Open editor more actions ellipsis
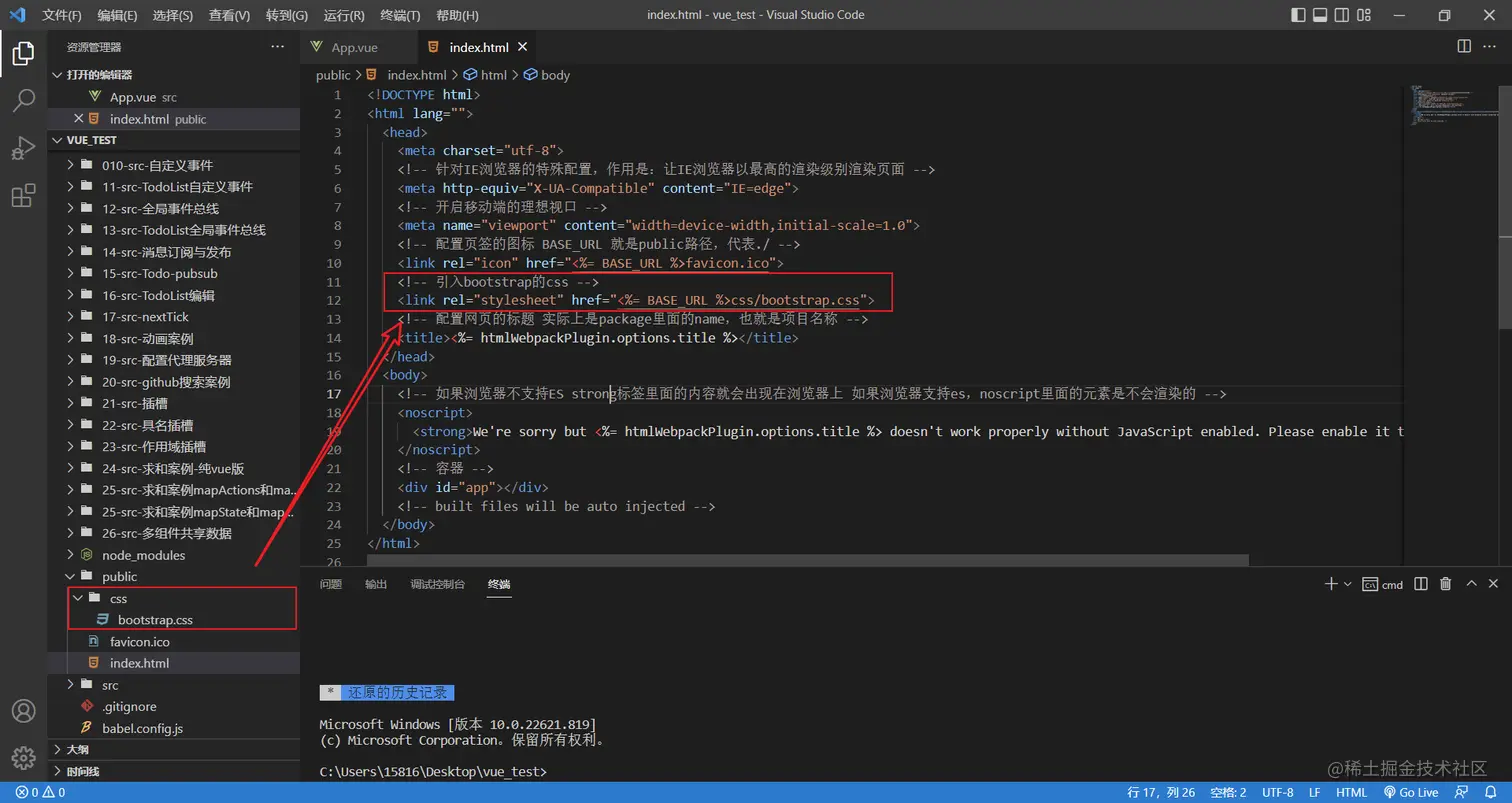Viewport: 1512px width, 803px height. pos(1490,46)
